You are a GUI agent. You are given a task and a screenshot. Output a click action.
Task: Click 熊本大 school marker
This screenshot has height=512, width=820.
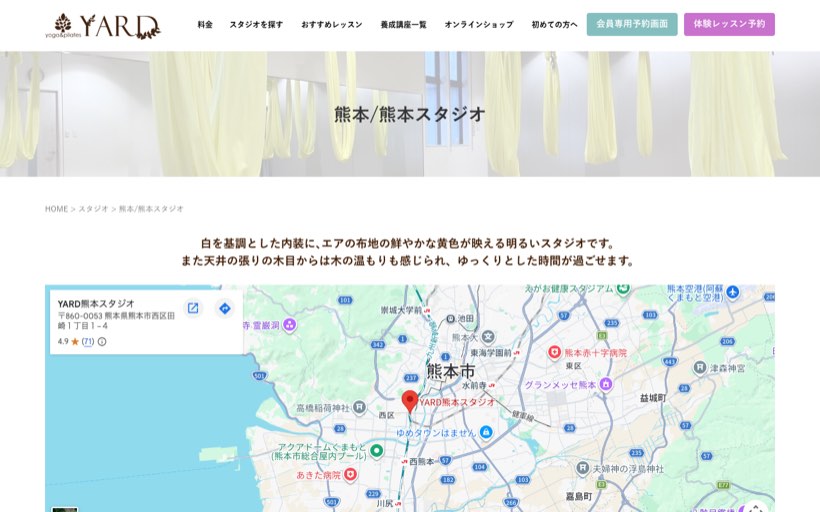click(x=487, y=337)
